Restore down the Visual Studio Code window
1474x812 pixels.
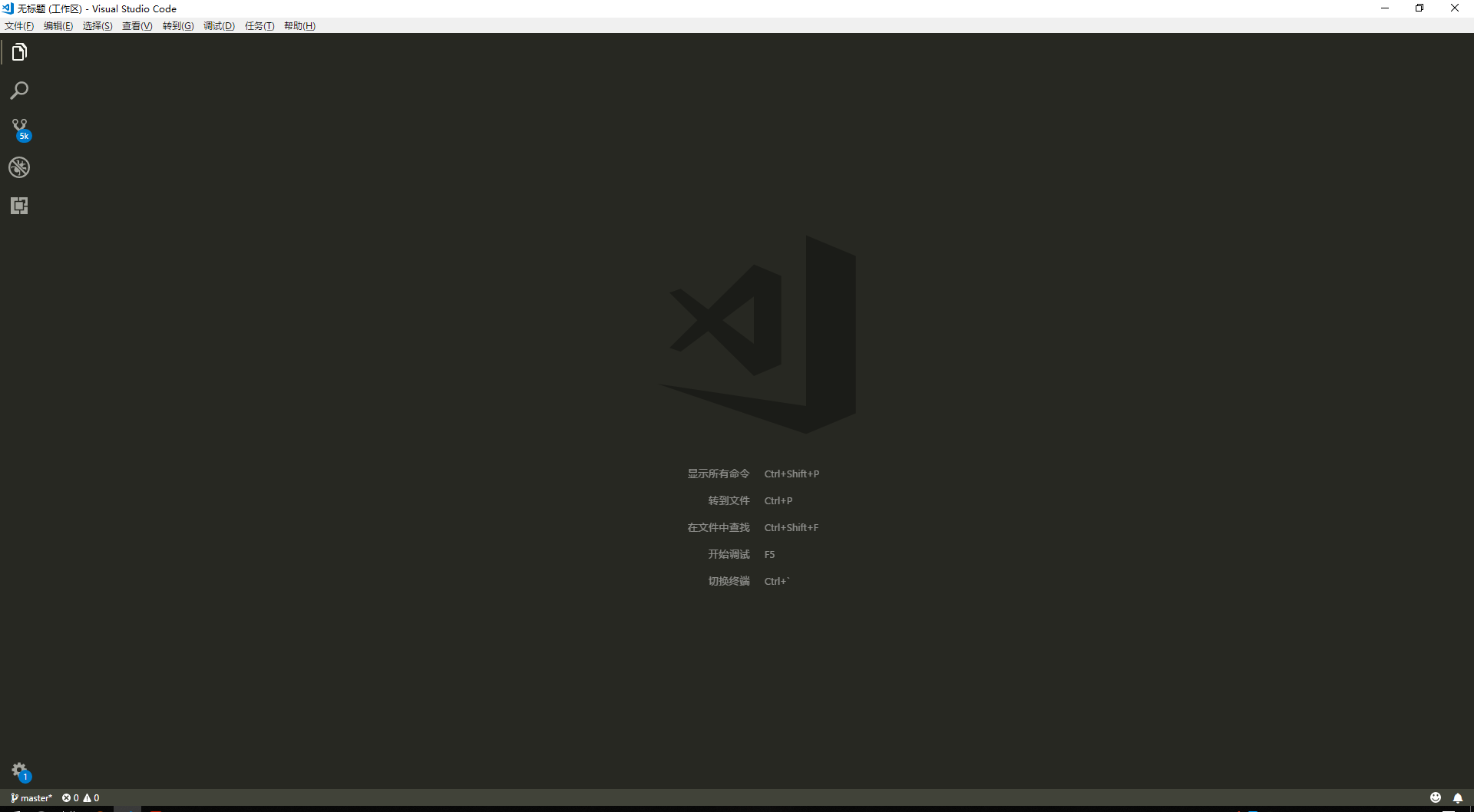pos(1419,8)
